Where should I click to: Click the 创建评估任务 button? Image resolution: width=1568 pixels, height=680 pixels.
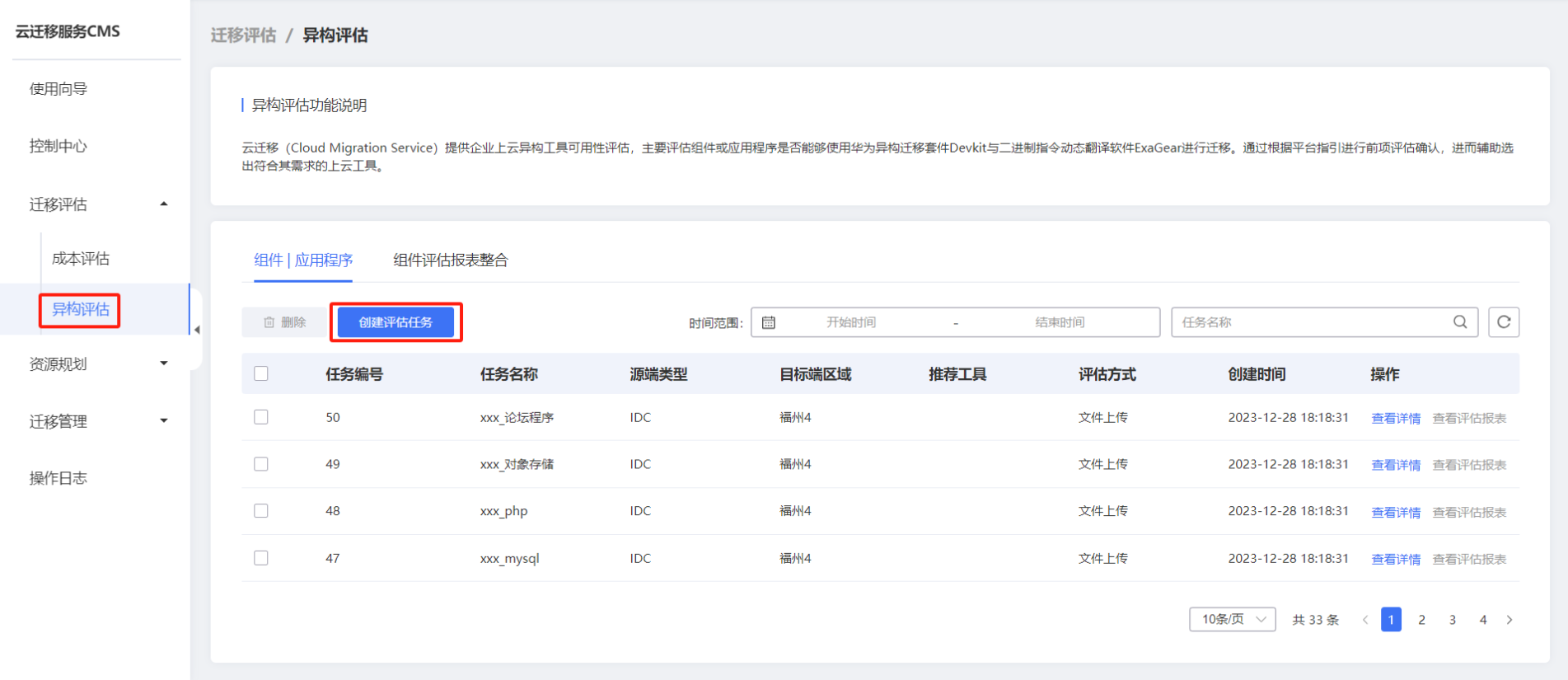pyautogui.click(x=396, y=322)
